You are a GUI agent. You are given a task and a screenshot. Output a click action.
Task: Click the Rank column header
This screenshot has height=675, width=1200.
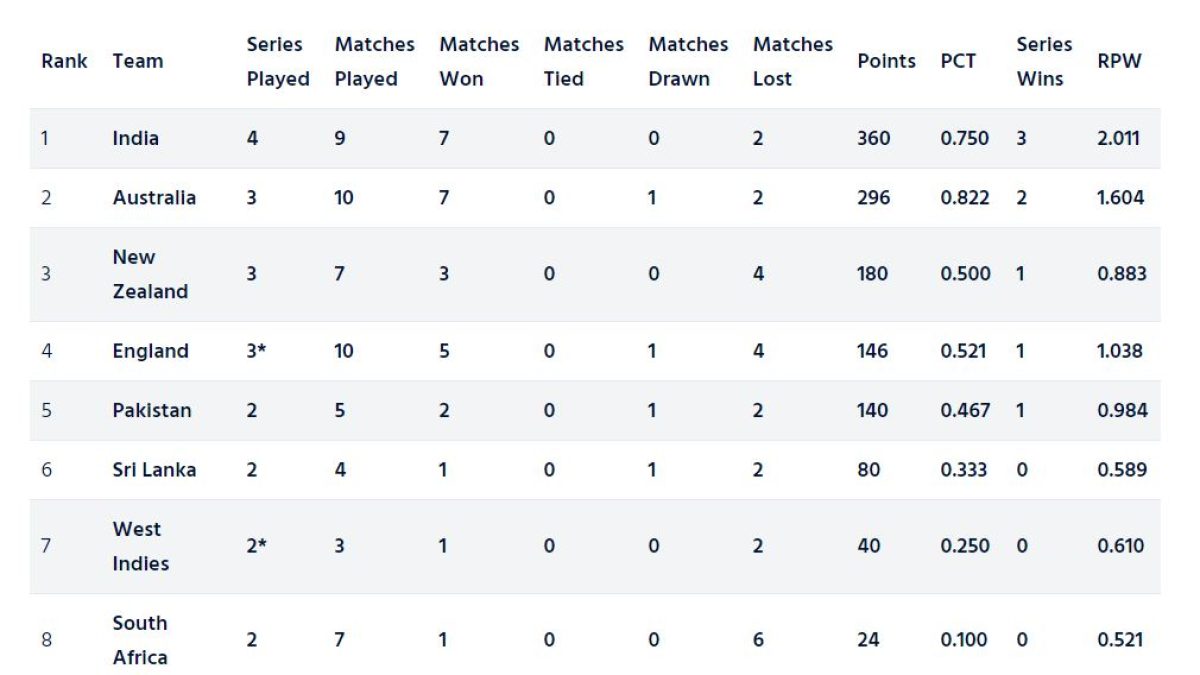click(64, 61)
